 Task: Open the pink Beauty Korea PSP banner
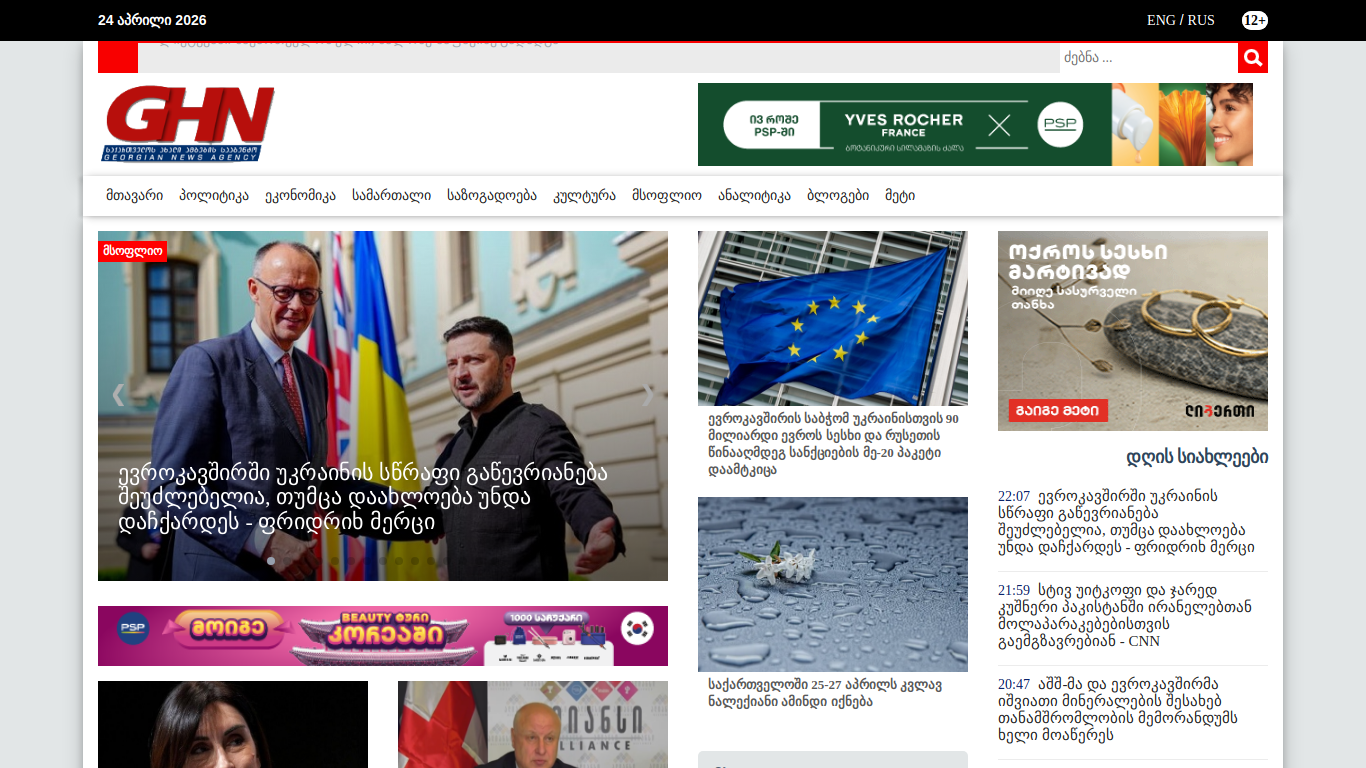(383, 636)
